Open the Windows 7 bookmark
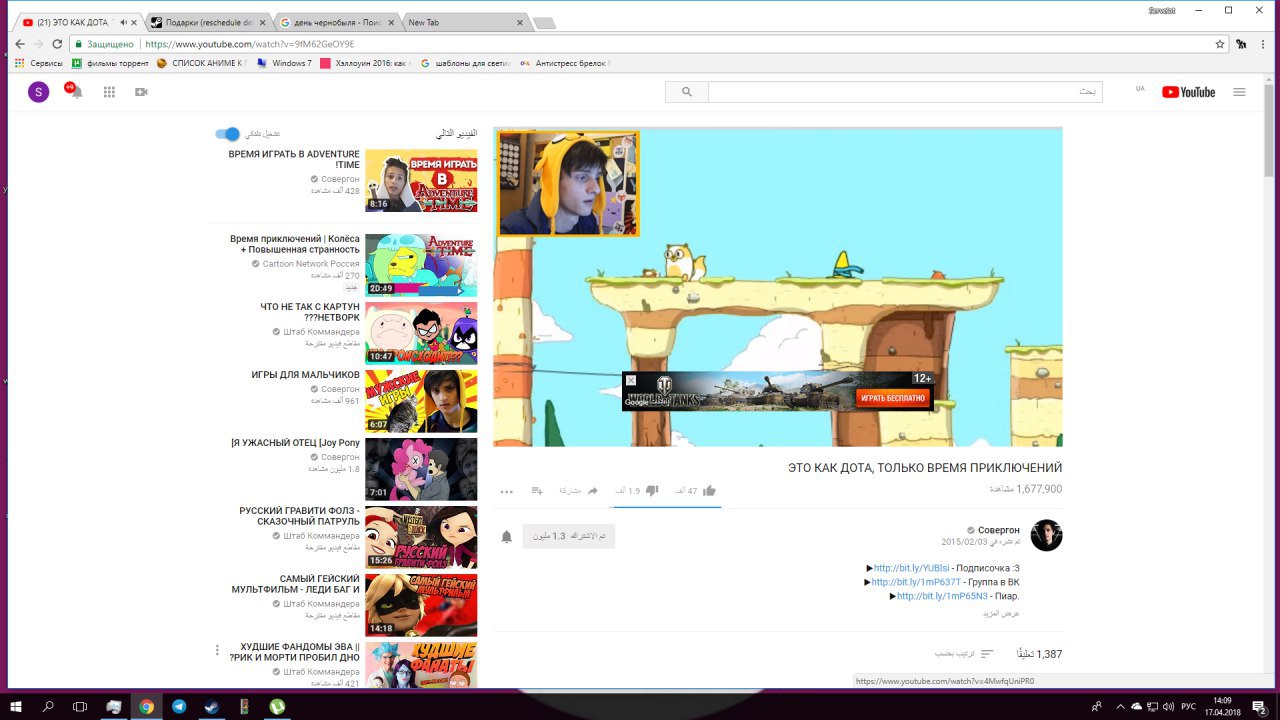This screenshot has width=1280, height=720. [x=284, y=63]
